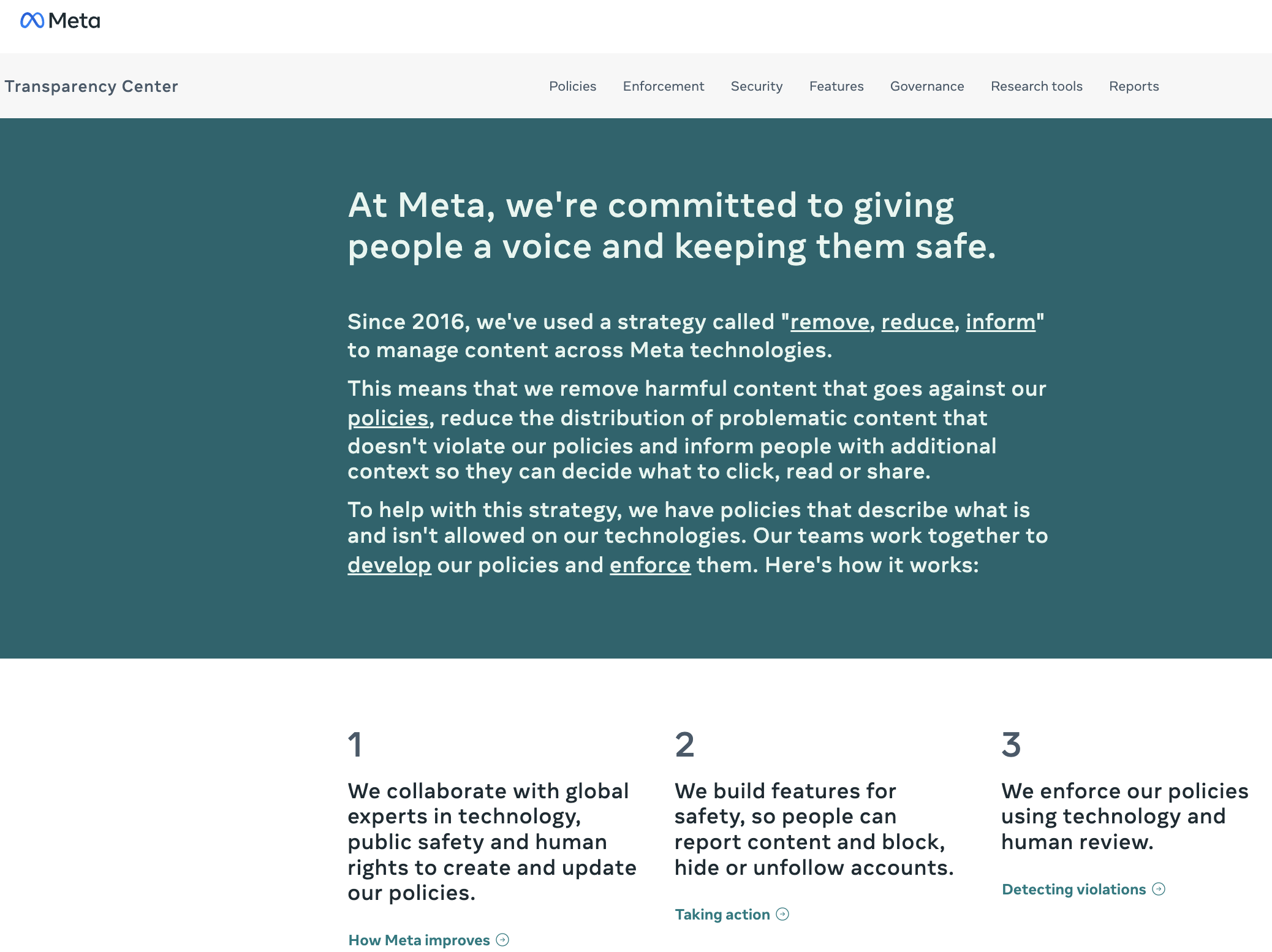
Task: Open the How Meta improves link
Action: [419, 940]
